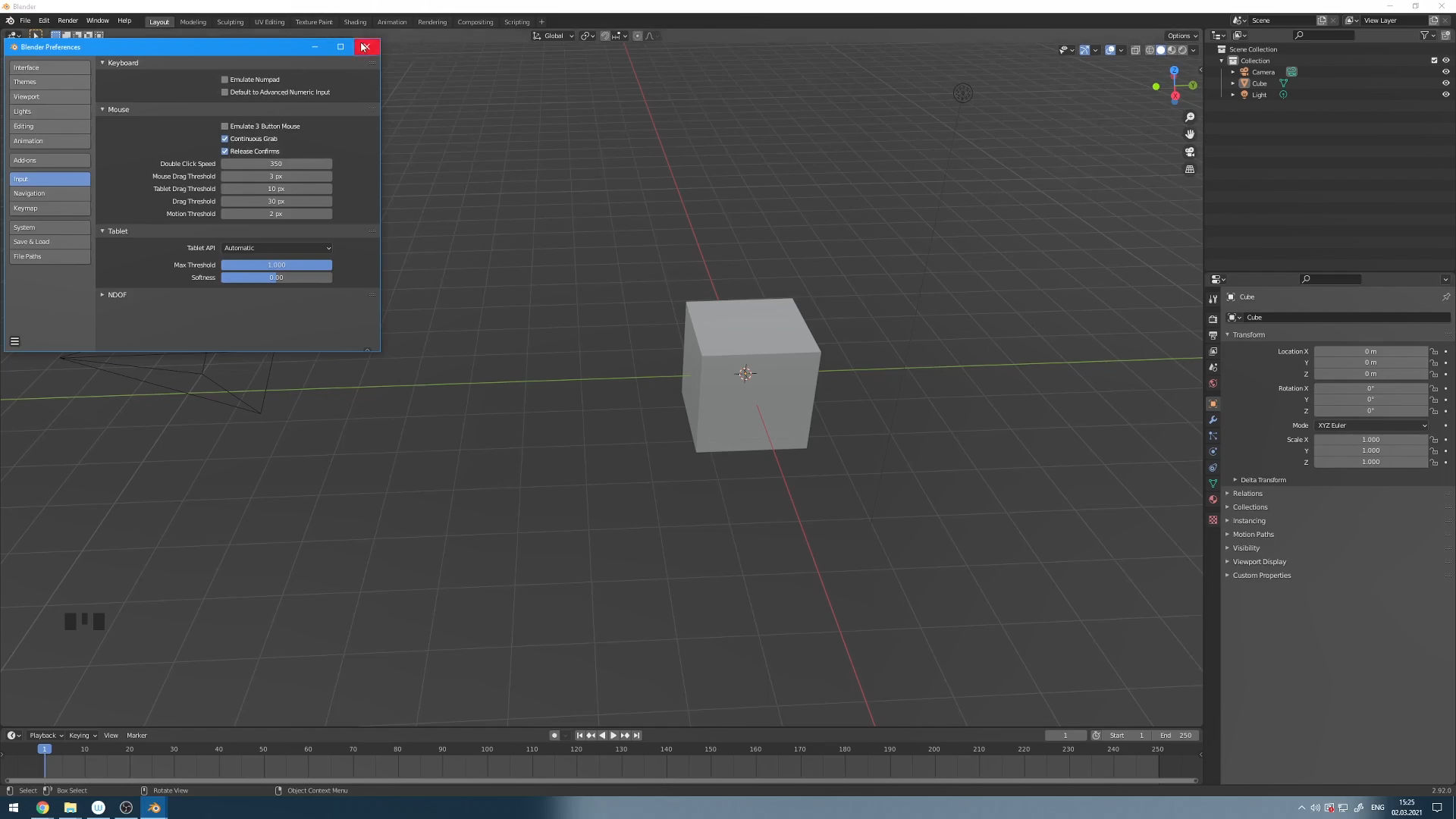Open the Keymap preferences section
Screen dimensions: 1456x819
49,209
